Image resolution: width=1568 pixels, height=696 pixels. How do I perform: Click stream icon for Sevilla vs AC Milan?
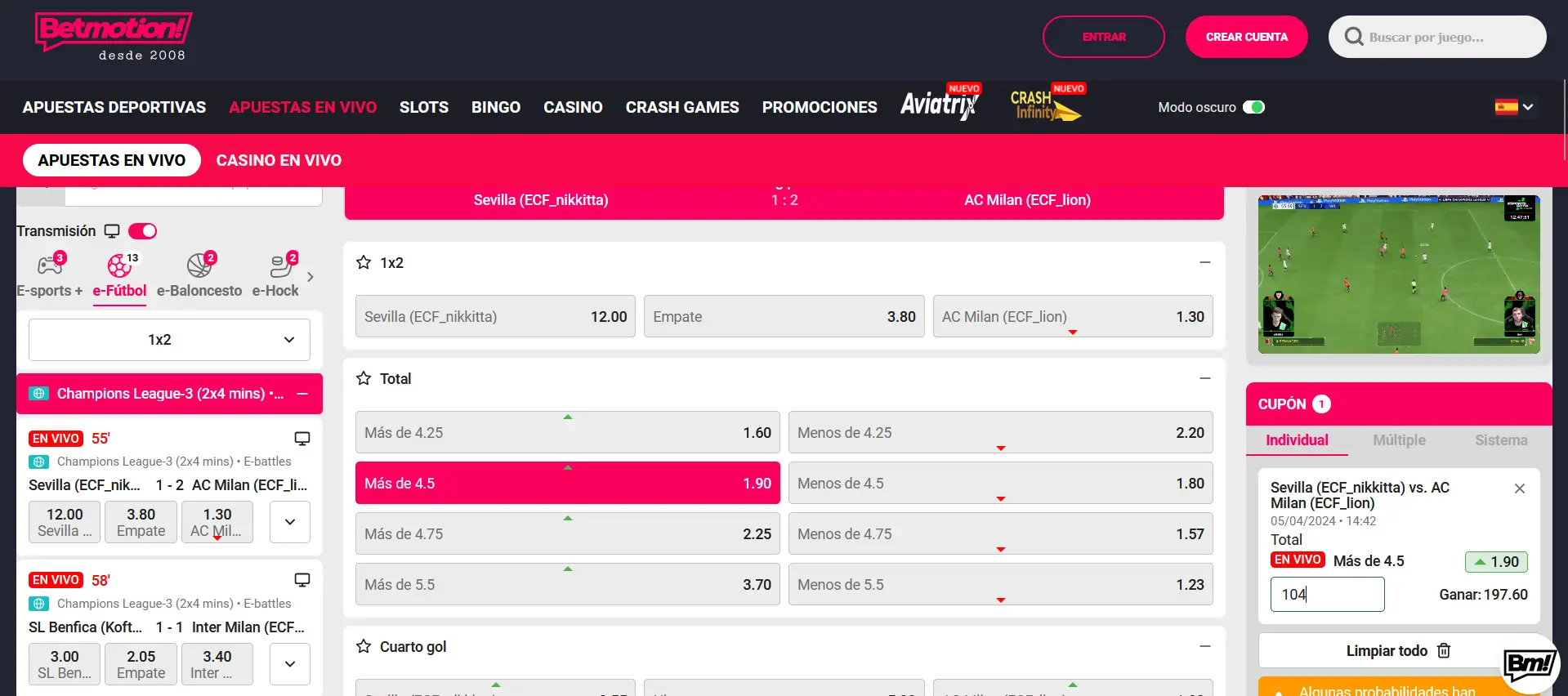tap(302, 439)
